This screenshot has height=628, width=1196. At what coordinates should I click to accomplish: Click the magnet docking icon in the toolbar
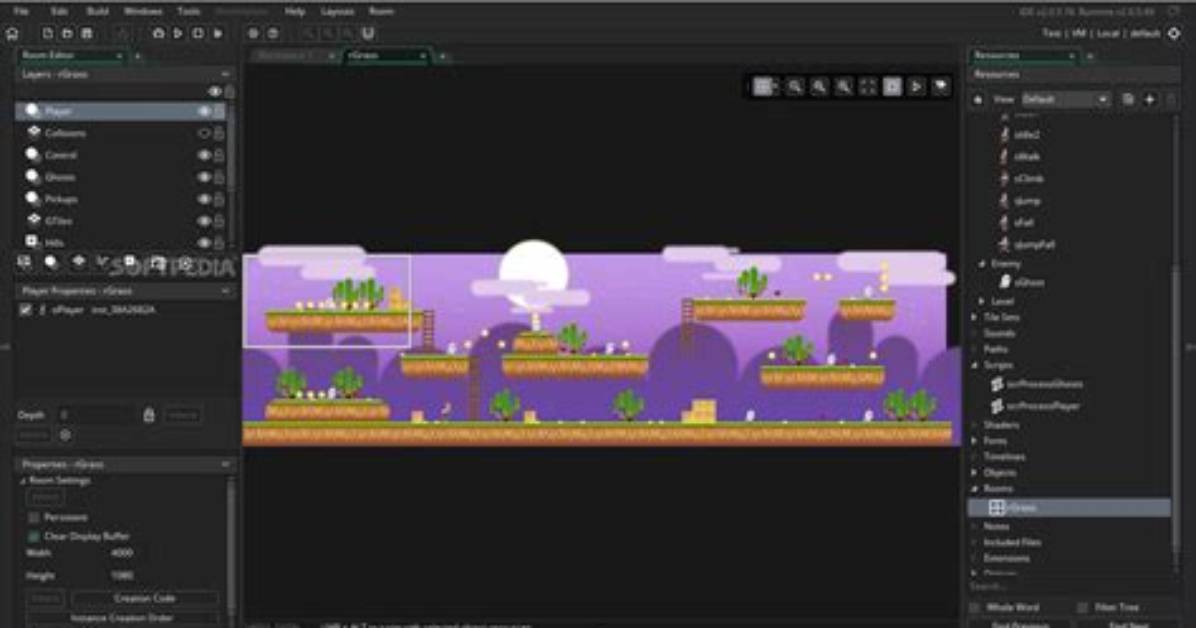(x=368, y=34)
